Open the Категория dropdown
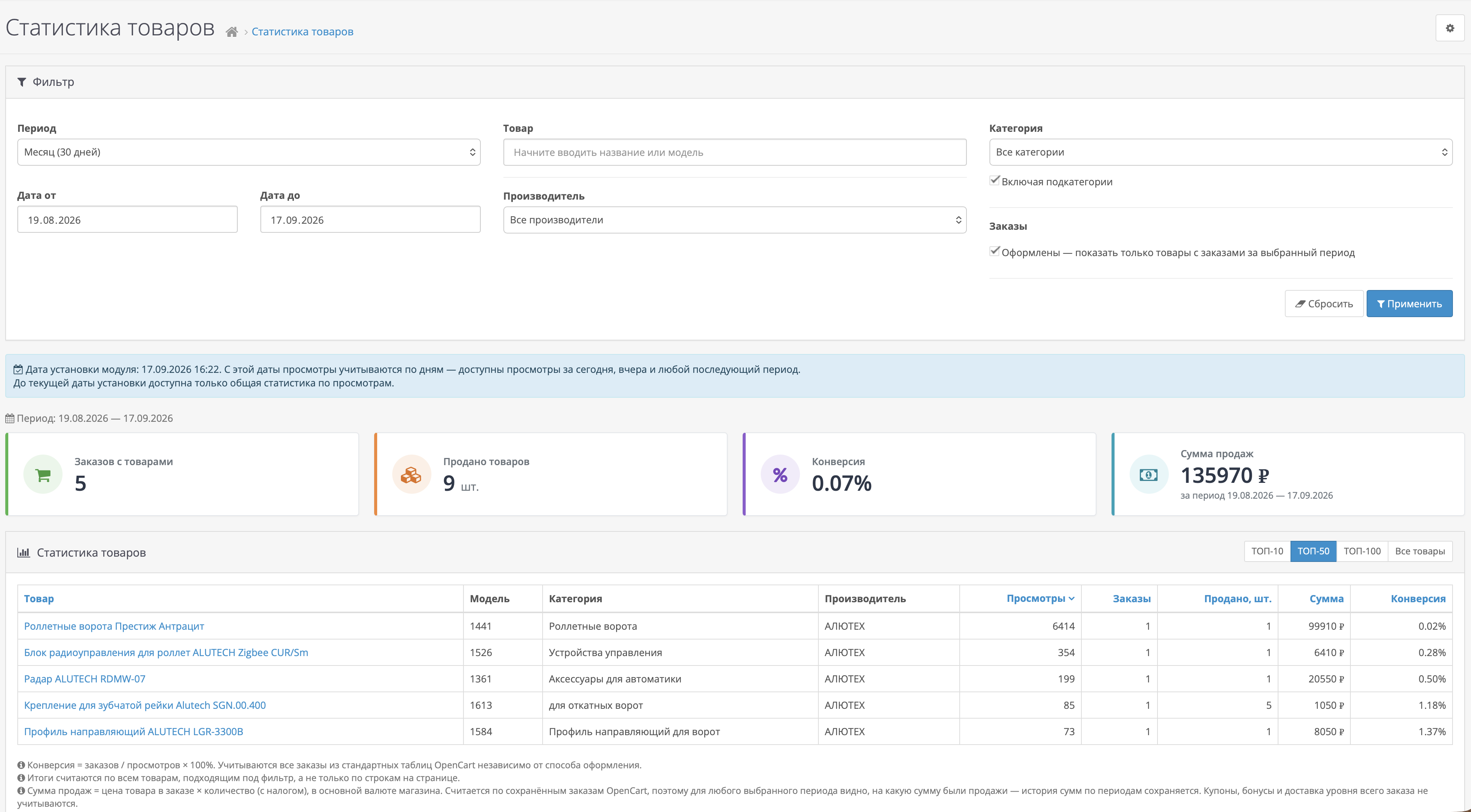Image resolution: width=1471 pixels, height=812 pixels. point(1220,153)
